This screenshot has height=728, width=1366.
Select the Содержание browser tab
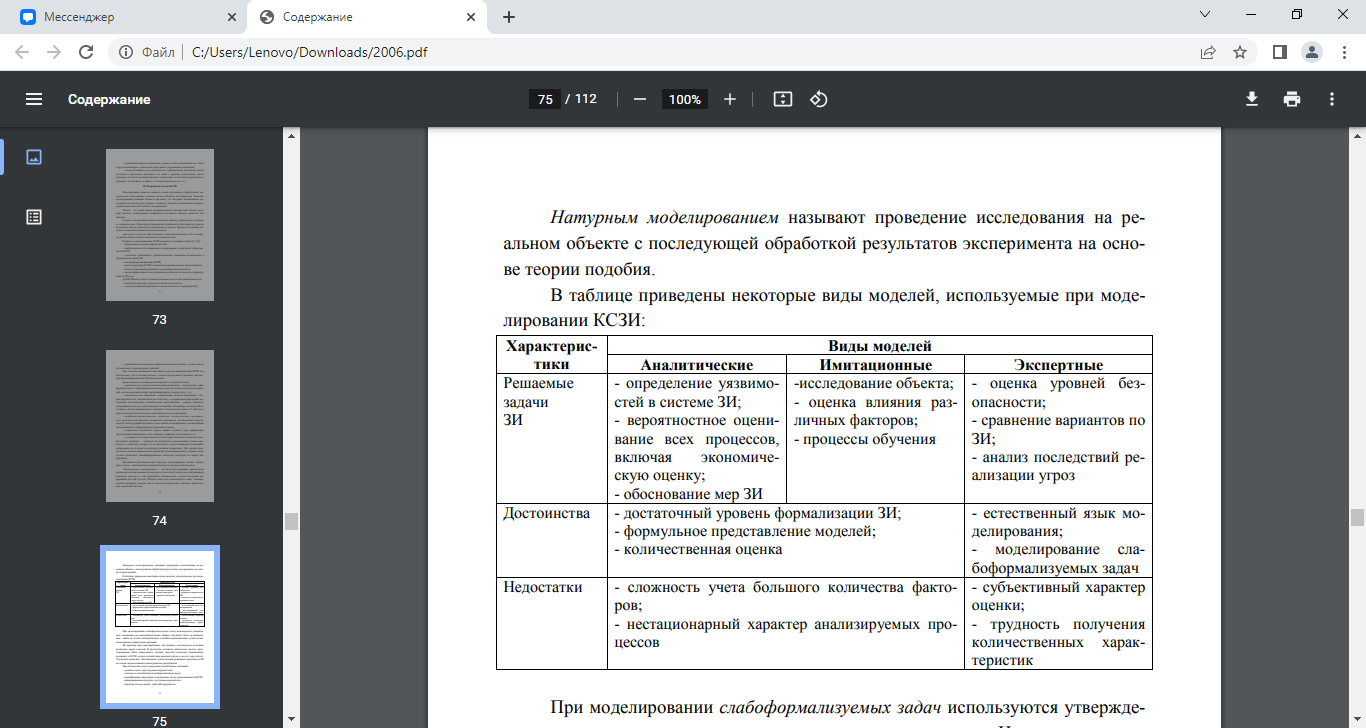367,17
